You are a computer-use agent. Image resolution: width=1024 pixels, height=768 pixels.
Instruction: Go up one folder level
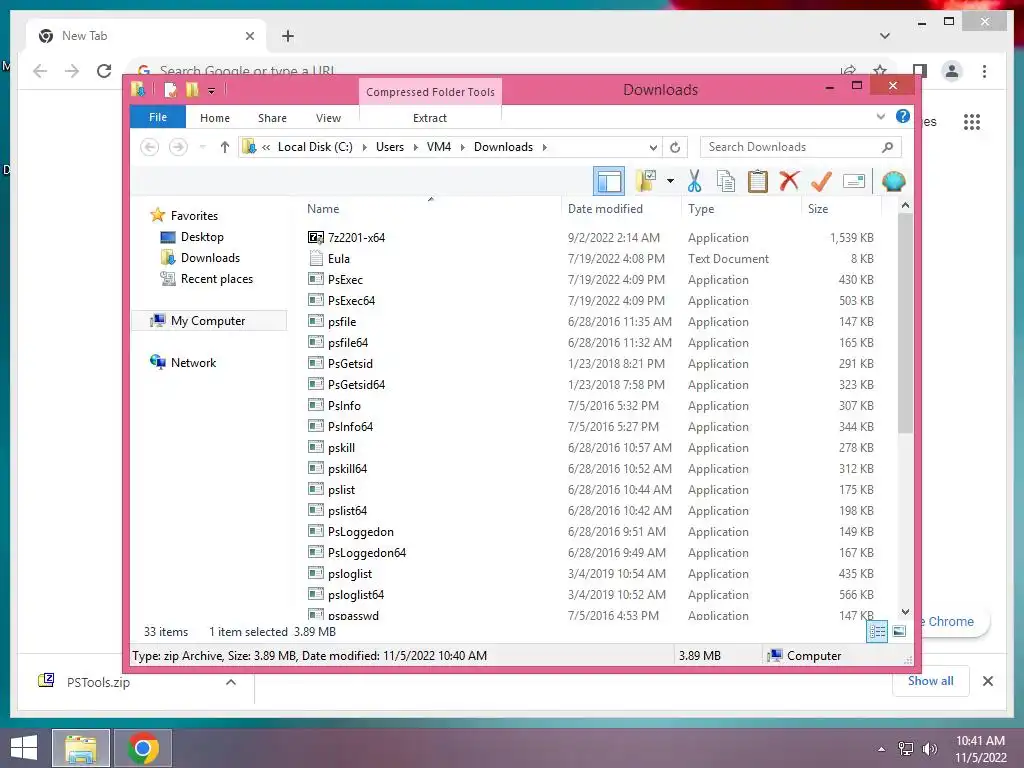tap(225, 147)
